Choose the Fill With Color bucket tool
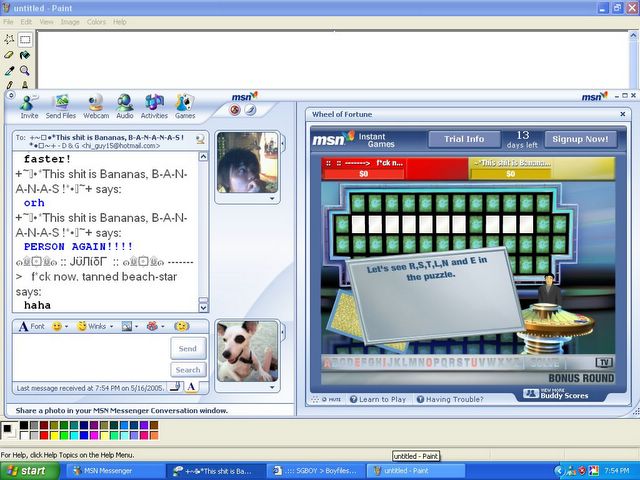The image size is (640, 480). coord(25,55)
